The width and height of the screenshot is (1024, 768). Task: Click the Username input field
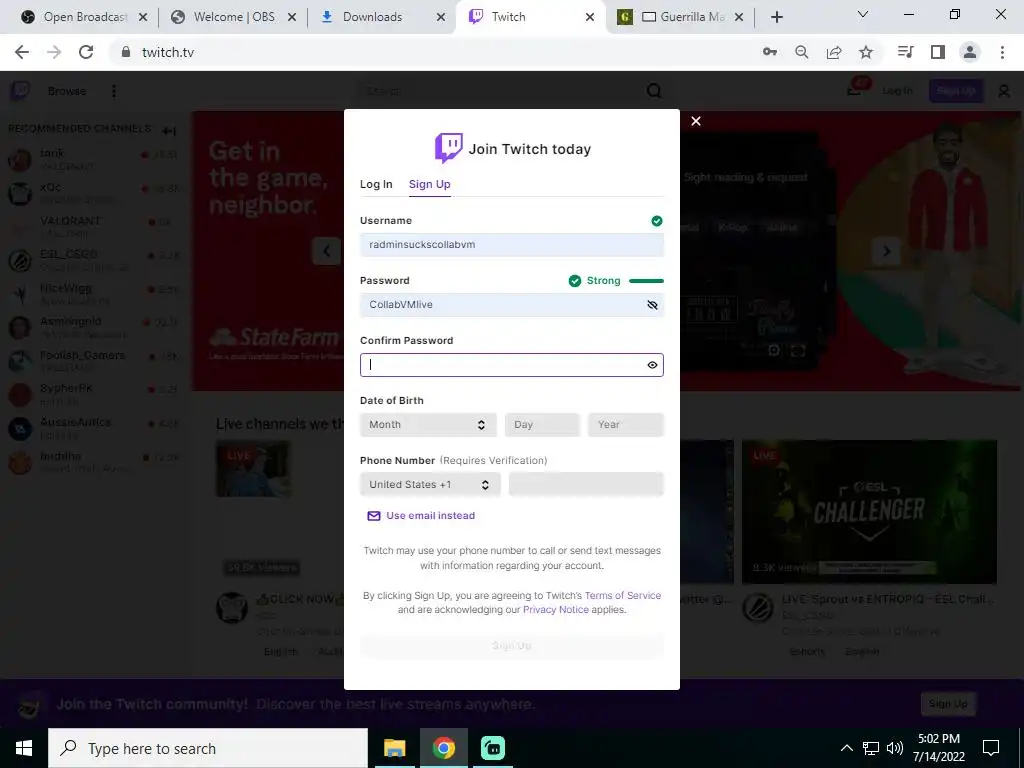pyautogui.click(x=511, y=245)
